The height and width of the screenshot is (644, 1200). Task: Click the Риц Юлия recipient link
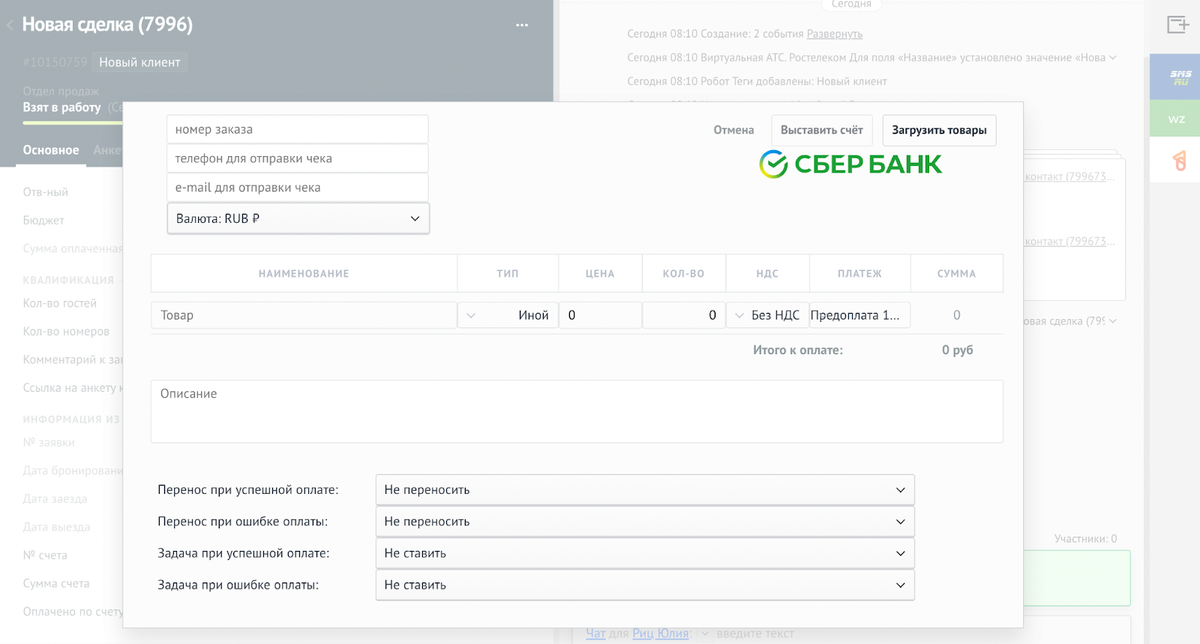660,633
